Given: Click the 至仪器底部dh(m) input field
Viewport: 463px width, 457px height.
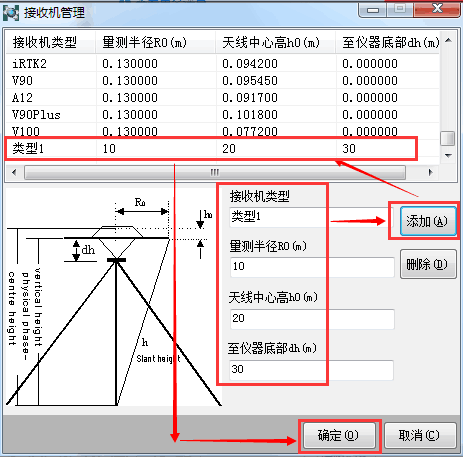Looking at the screenshot, I should click(311, 369).
